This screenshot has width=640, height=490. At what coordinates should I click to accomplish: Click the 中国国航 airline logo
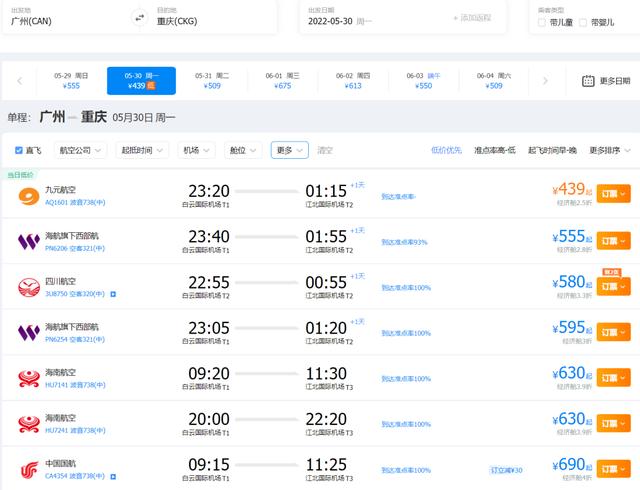[29, 469]
